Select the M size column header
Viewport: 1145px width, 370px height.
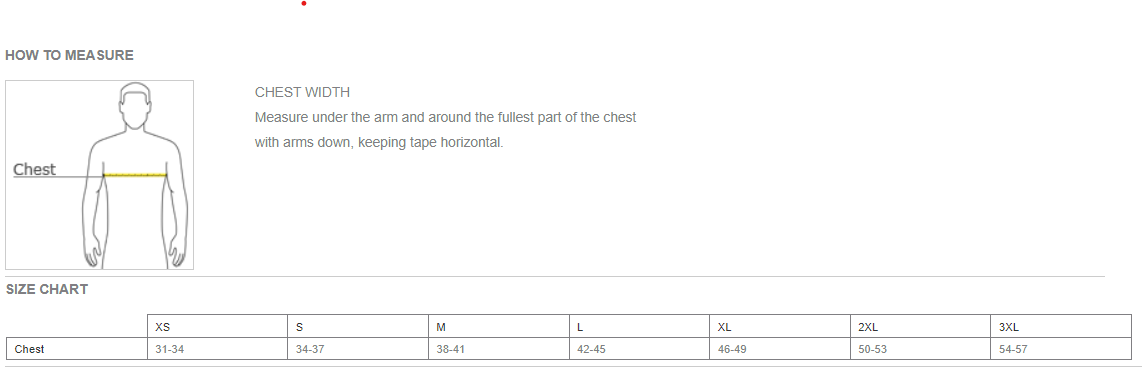tap(499, 327)
